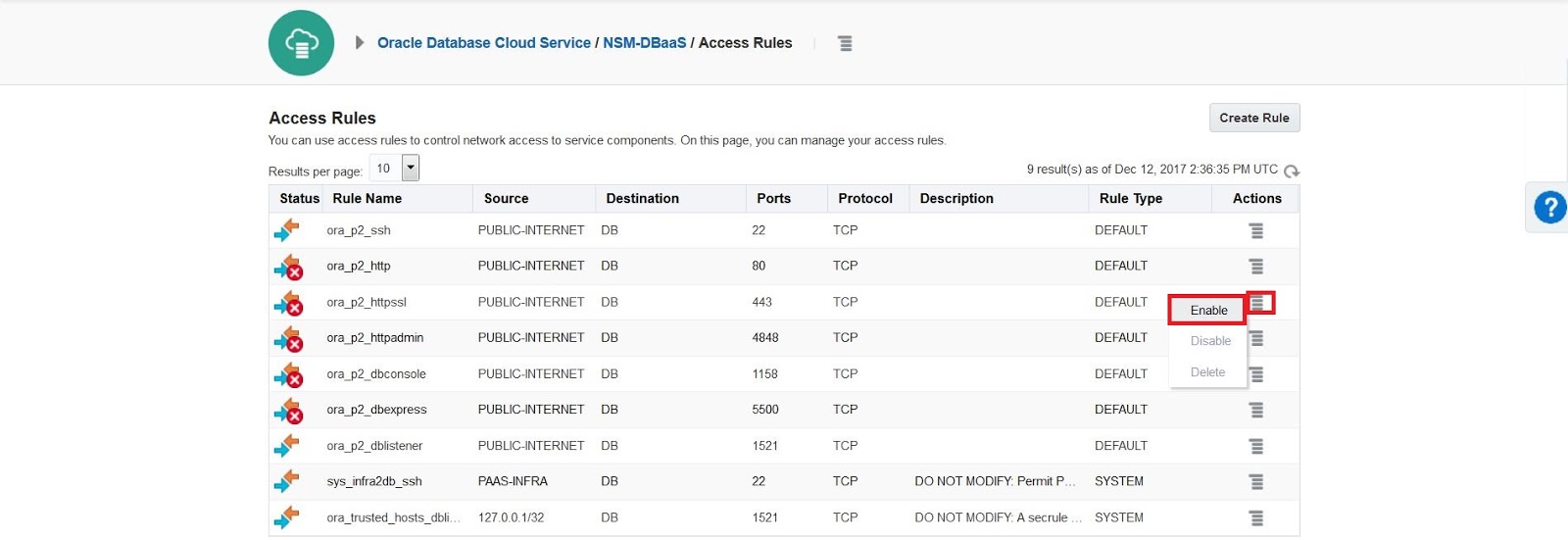This screenshot has width=1568, height=540.
Task: Click port 1158 cell
Action: tap(764, 373)
